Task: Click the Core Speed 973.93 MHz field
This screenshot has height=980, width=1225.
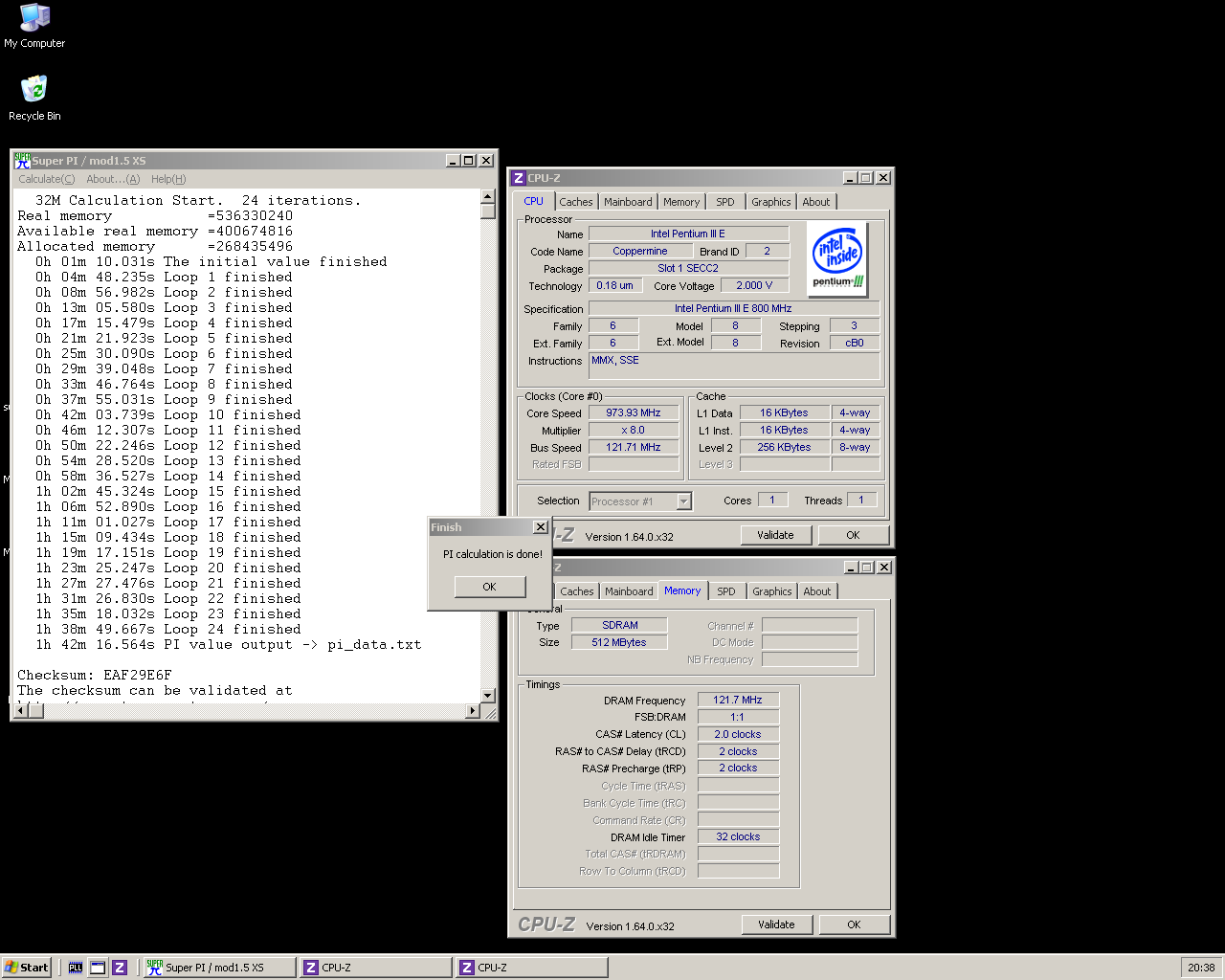Action: 633,412
